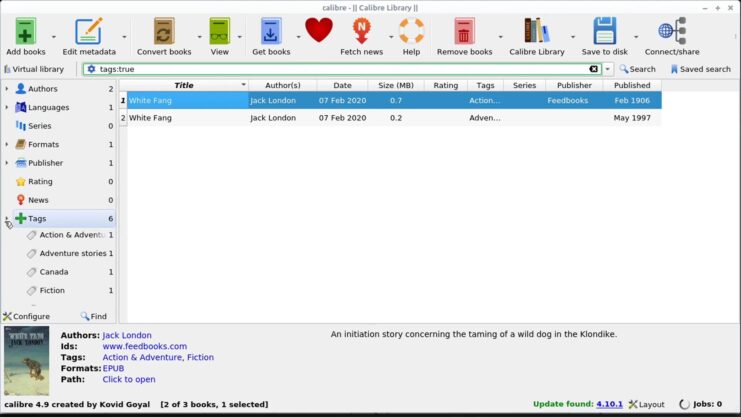The image size is (741, 417).
Task: Sort by the Size (MB) column header
Action: [x=396, y=85]
